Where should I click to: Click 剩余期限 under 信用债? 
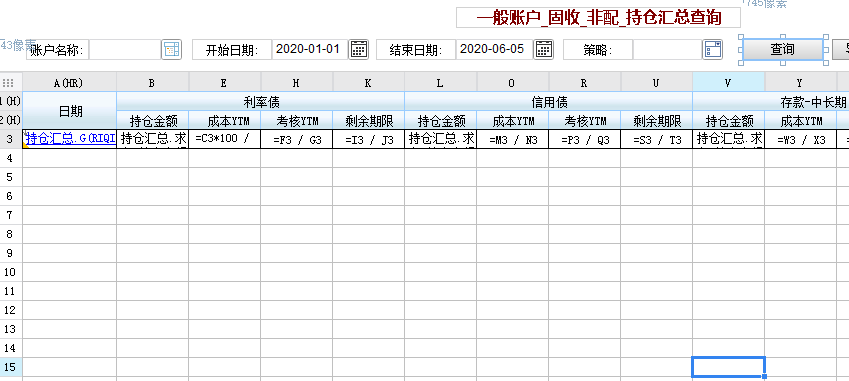657,120
